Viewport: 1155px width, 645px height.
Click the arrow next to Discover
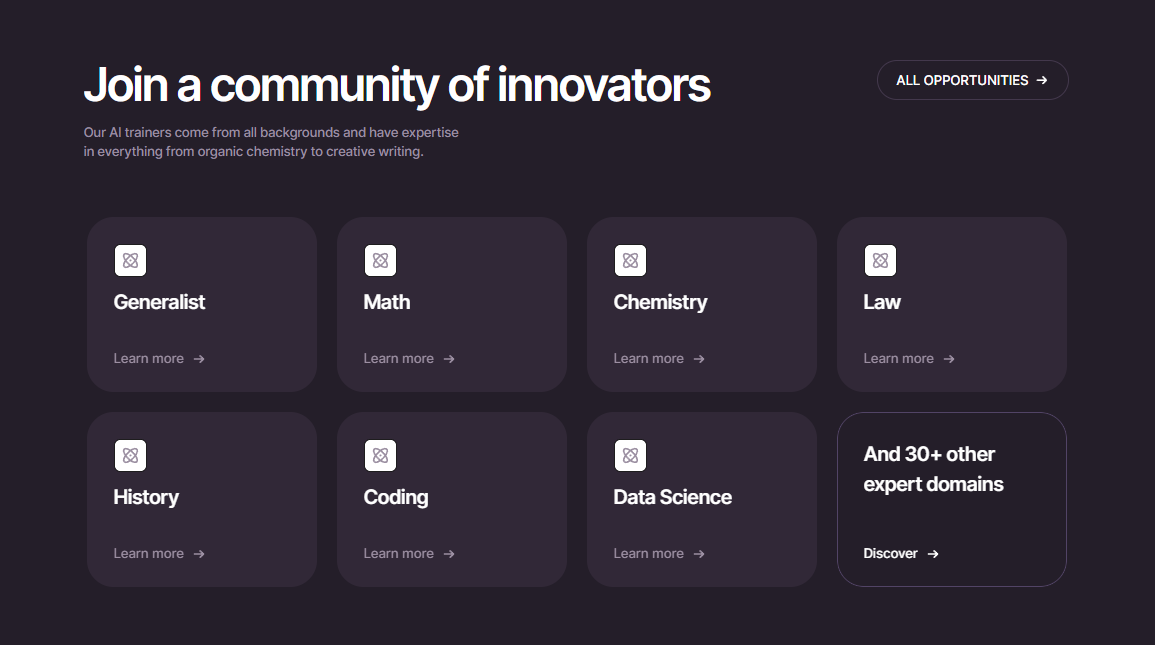pos(933,554)
